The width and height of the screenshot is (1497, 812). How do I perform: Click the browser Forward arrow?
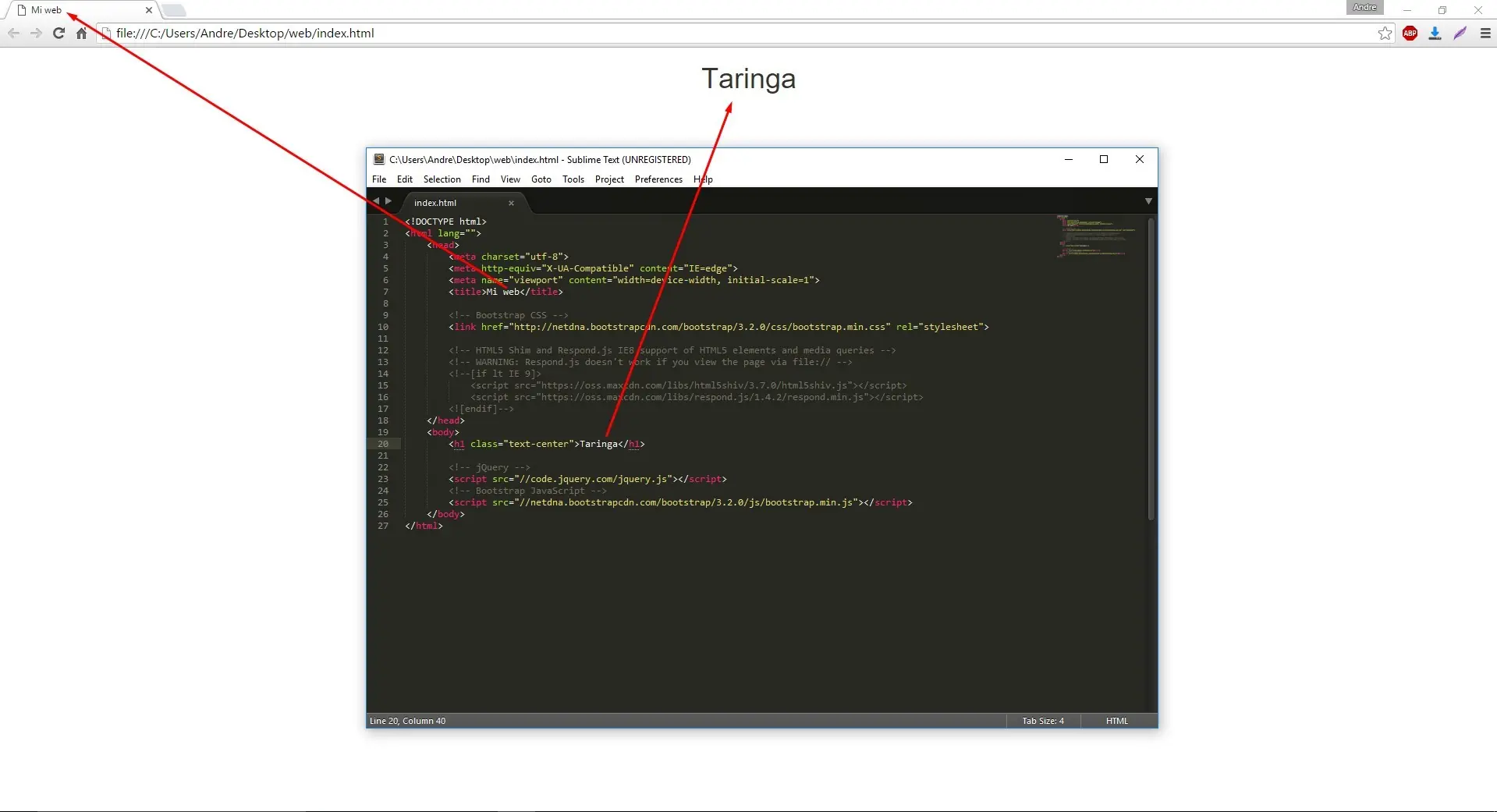pos(36,34)
